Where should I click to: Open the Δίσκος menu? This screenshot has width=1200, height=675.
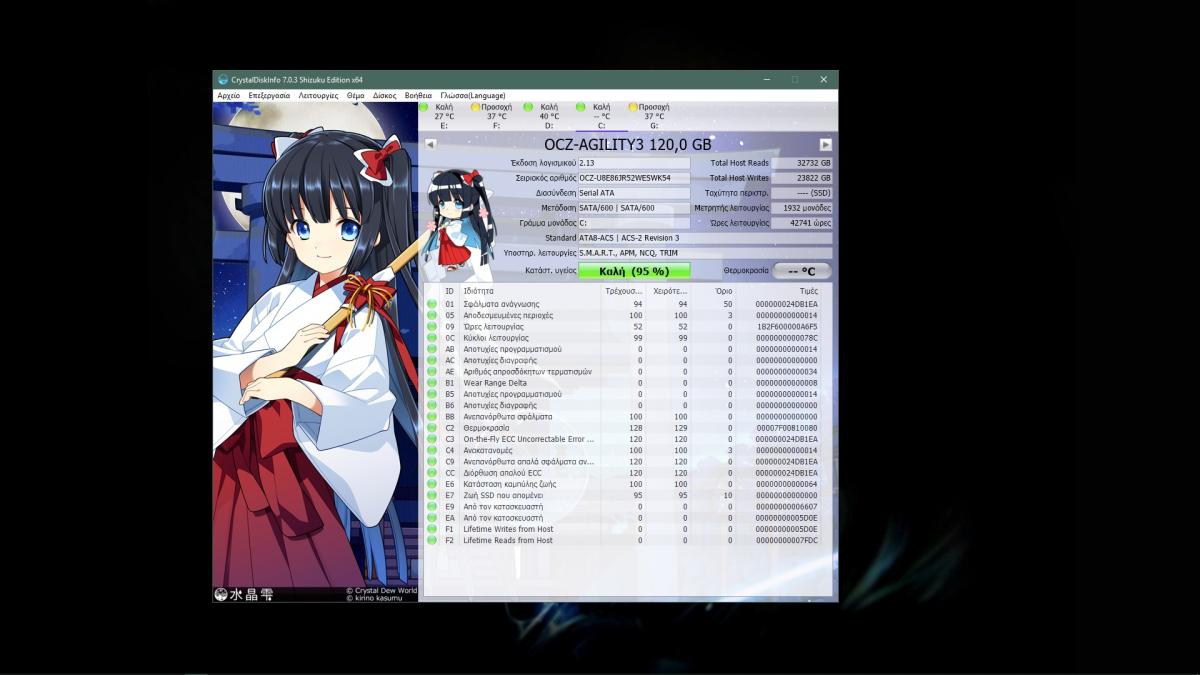pos(384,96)
